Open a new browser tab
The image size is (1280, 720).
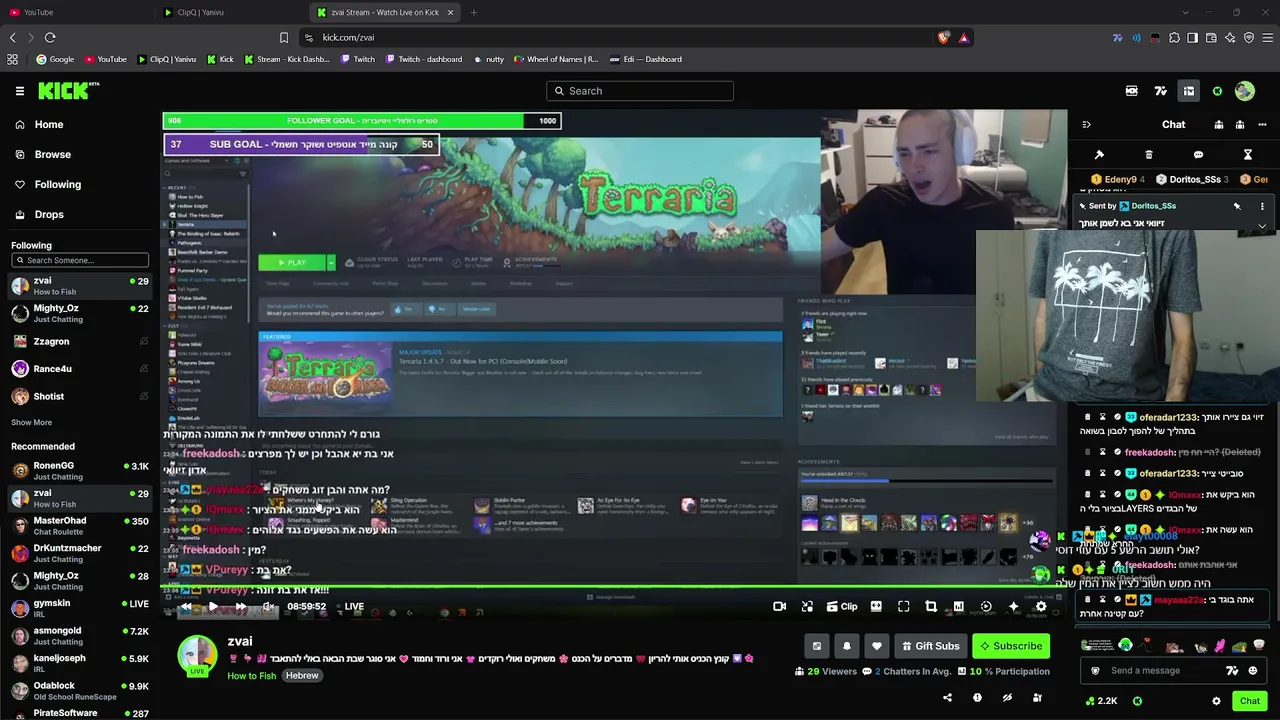point(473,12)
